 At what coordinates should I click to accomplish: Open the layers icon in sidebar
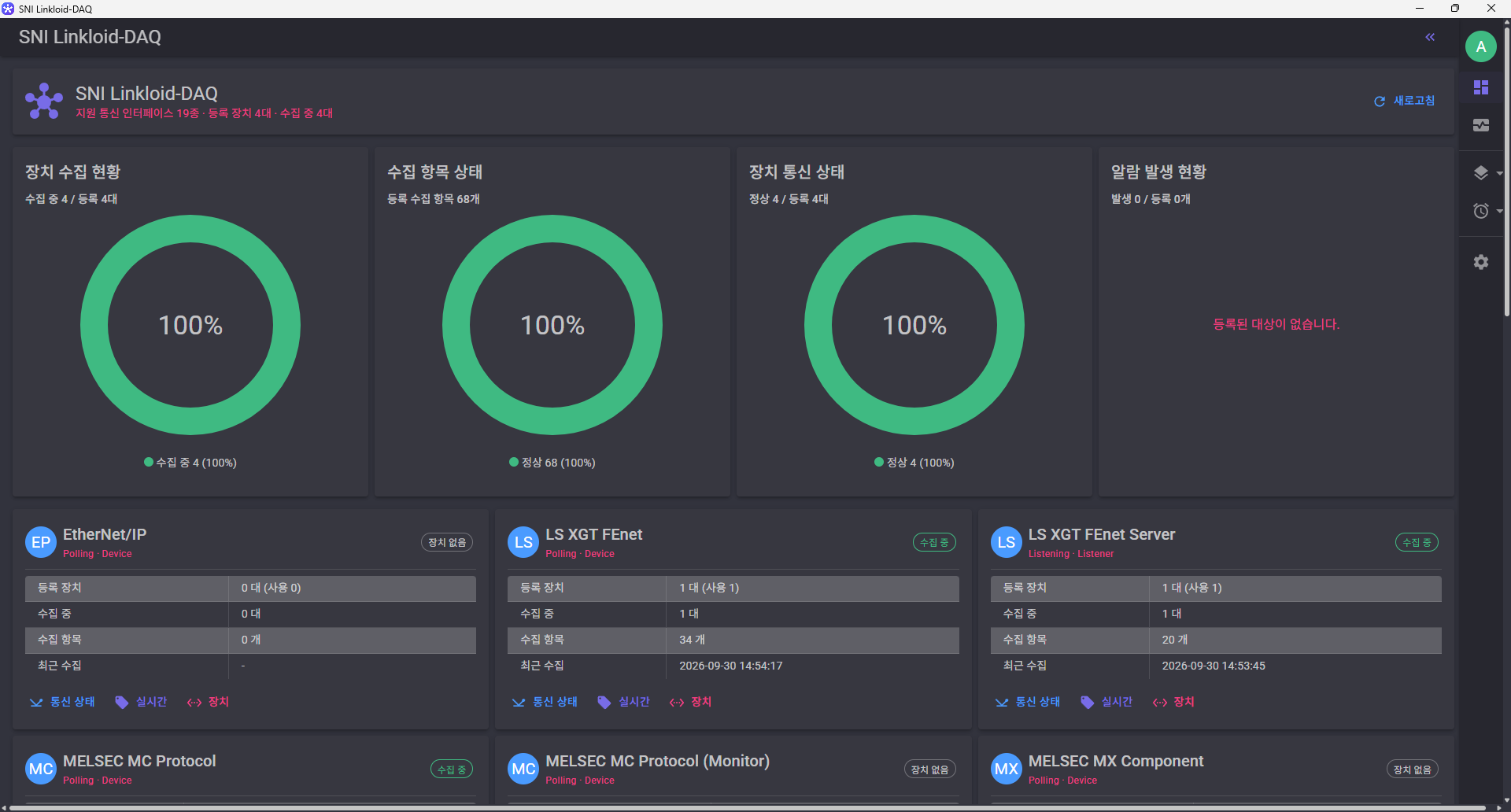point(1480,172)
